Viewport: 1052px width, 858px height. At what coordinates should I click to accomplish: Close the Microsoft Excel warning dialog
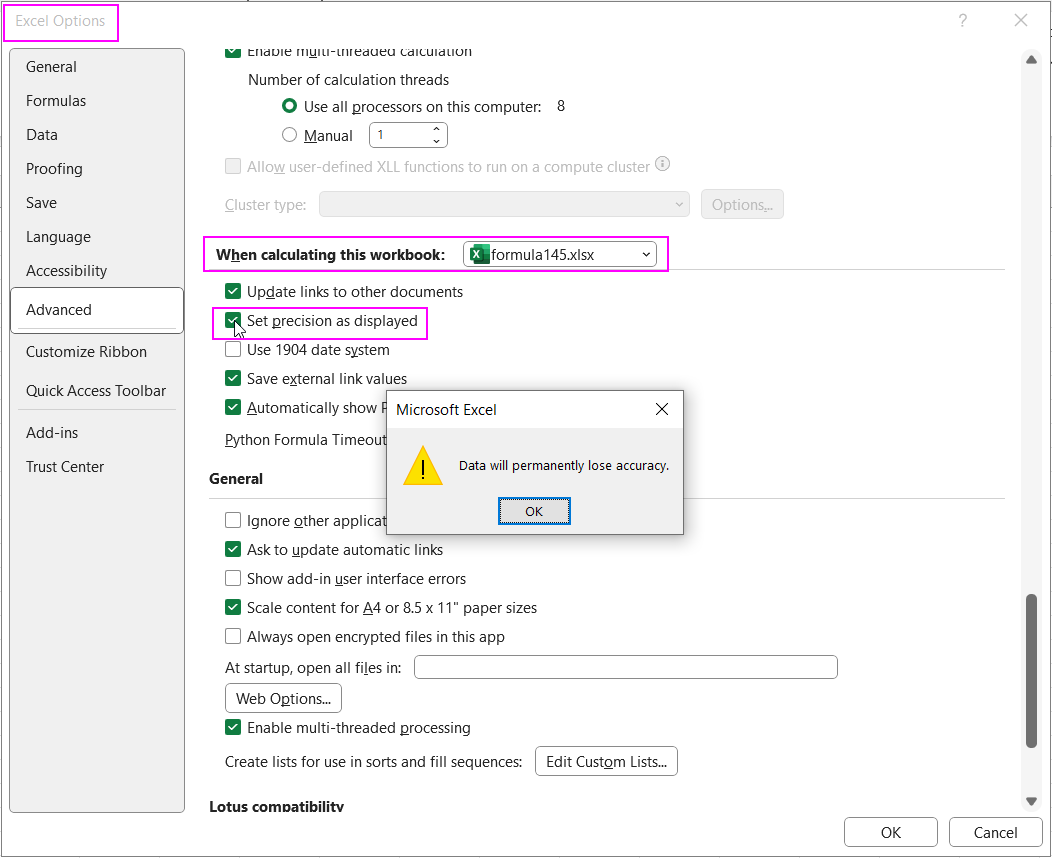(x=661, y=409)
